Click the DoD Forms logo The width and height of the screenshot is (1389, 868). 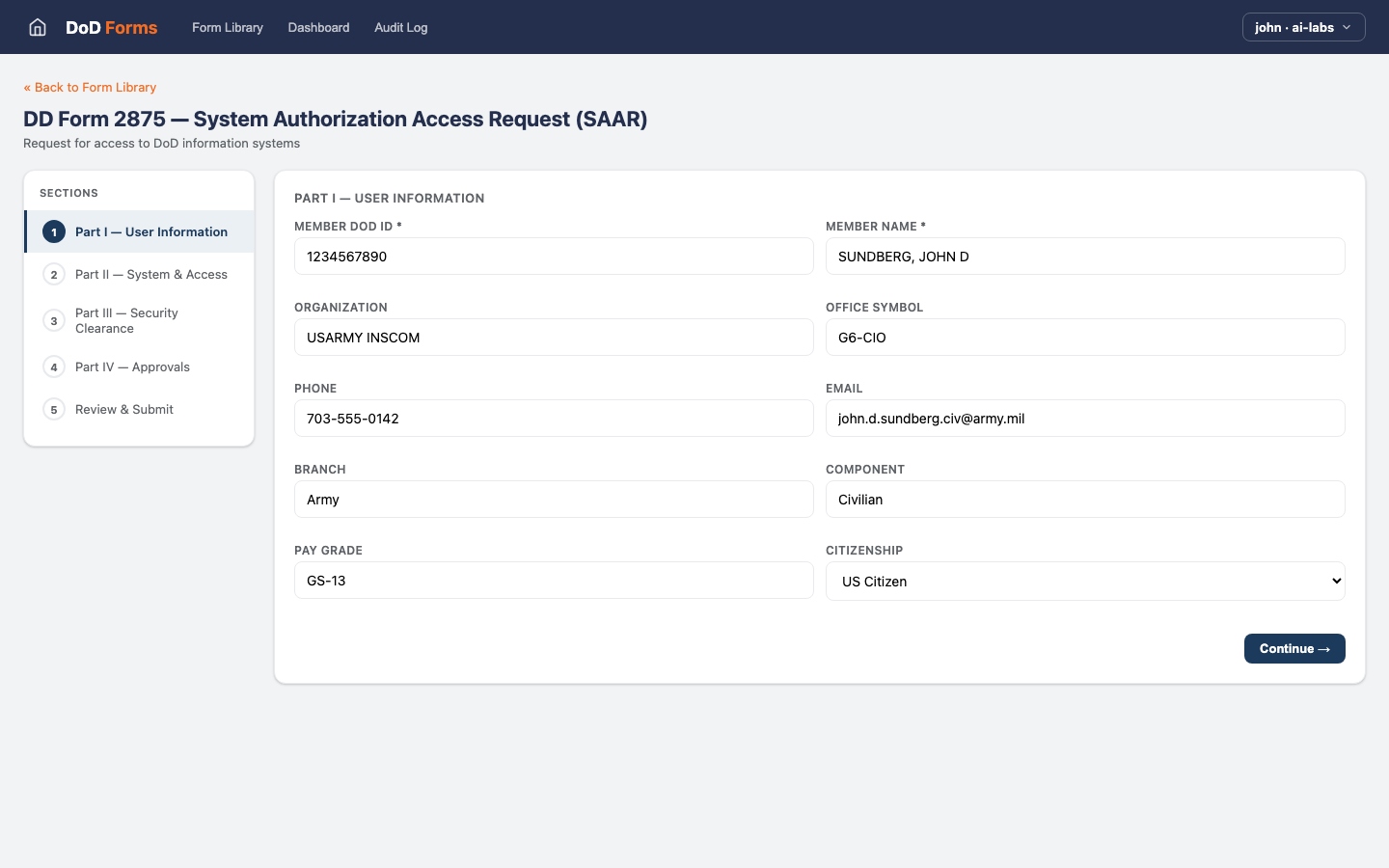coord(111,27)
